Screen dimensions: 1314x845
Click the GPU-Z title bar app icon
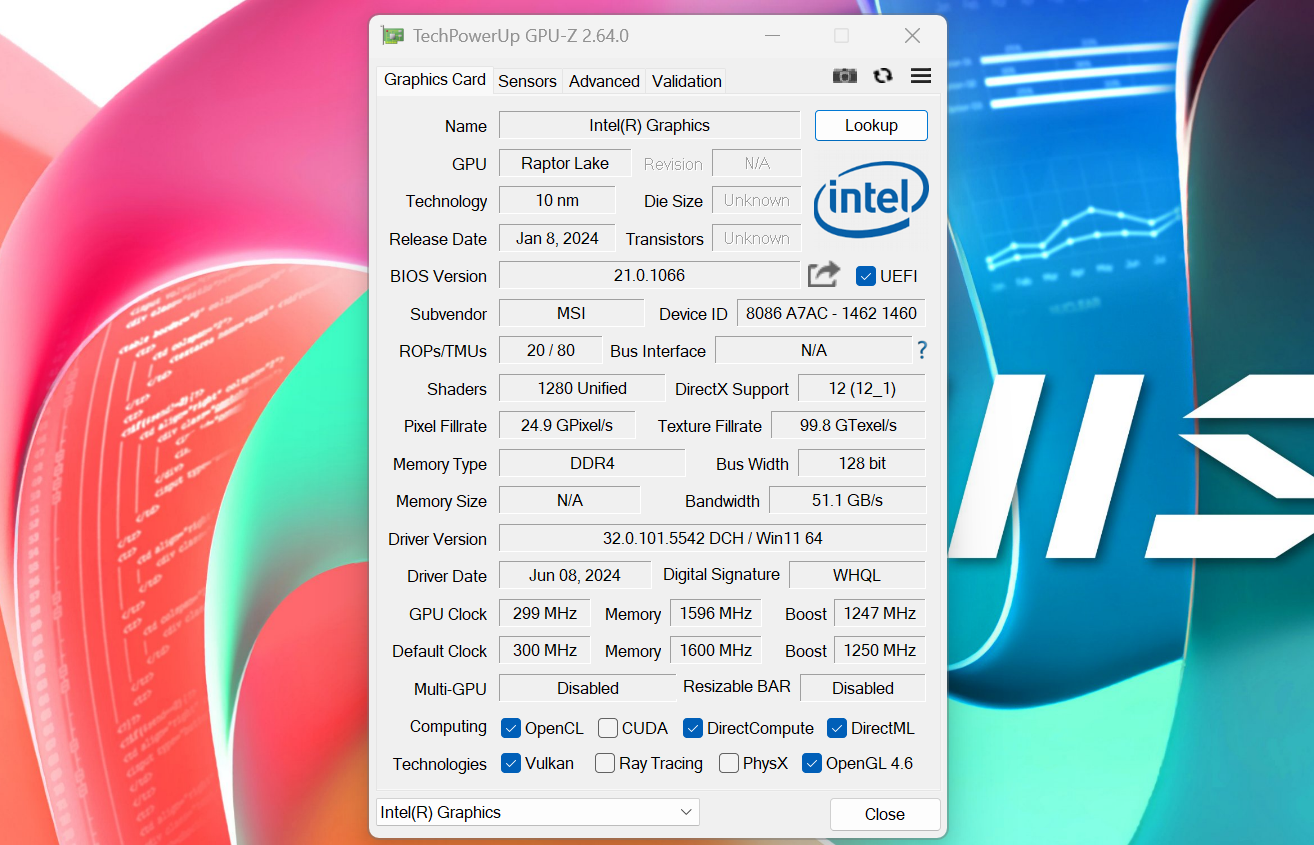(393, 36)
